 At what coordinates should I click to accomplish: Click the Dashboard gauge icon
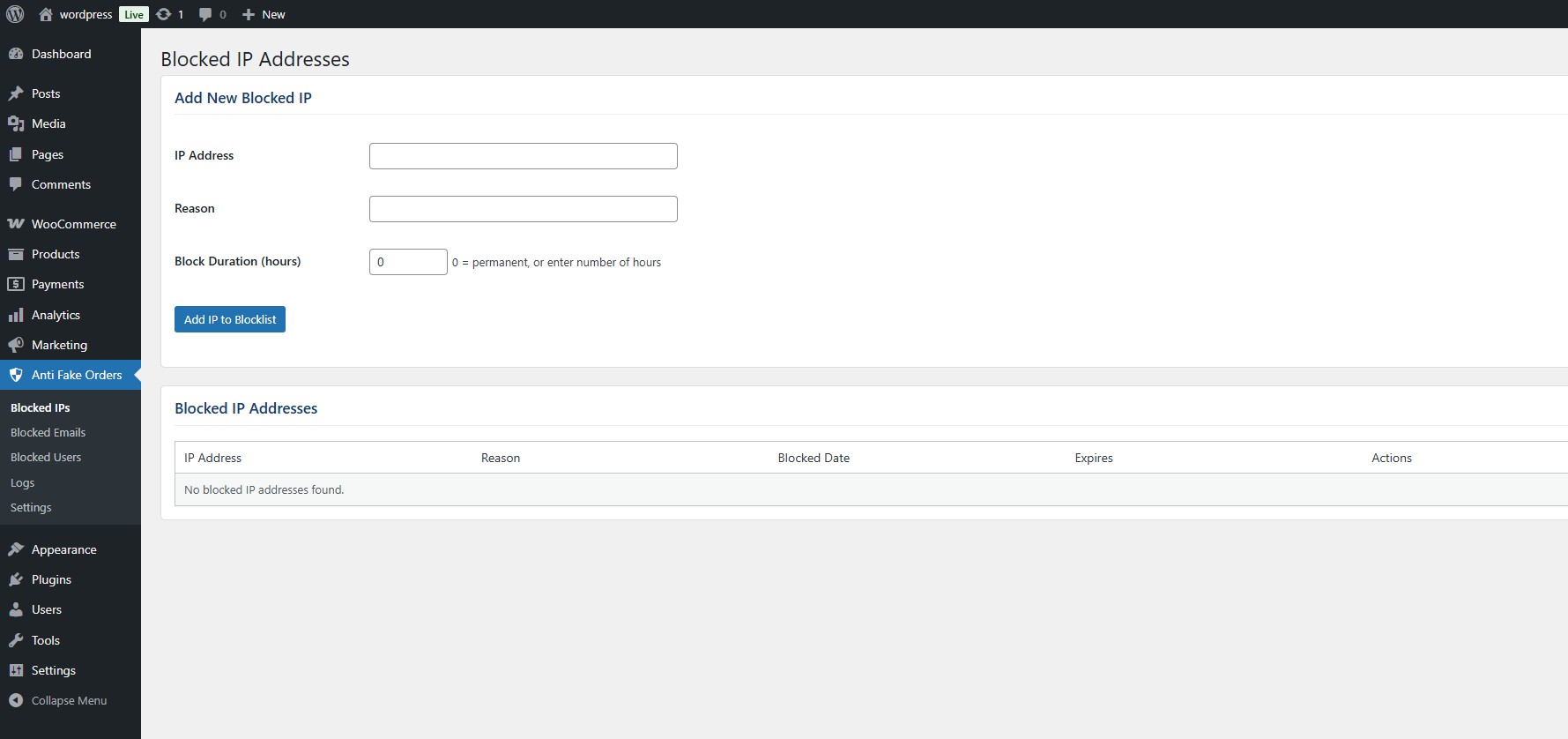click(x=16, y=54)
